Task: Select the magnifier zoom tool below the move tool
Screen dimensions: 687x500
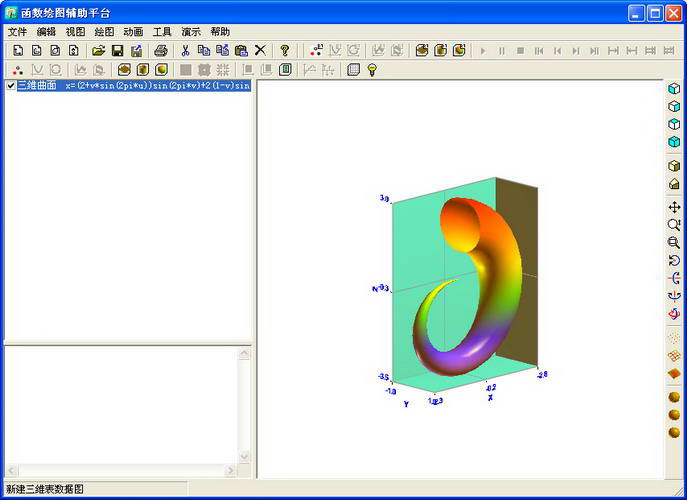Action: tap(674, 225)
